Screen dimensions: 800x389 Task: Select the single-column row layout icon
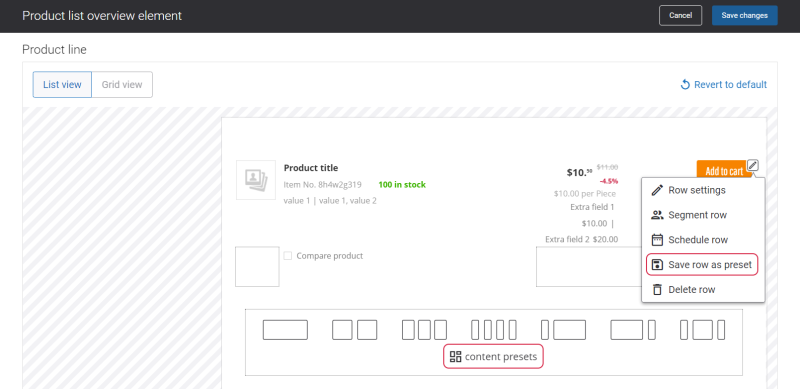(285, 330)
